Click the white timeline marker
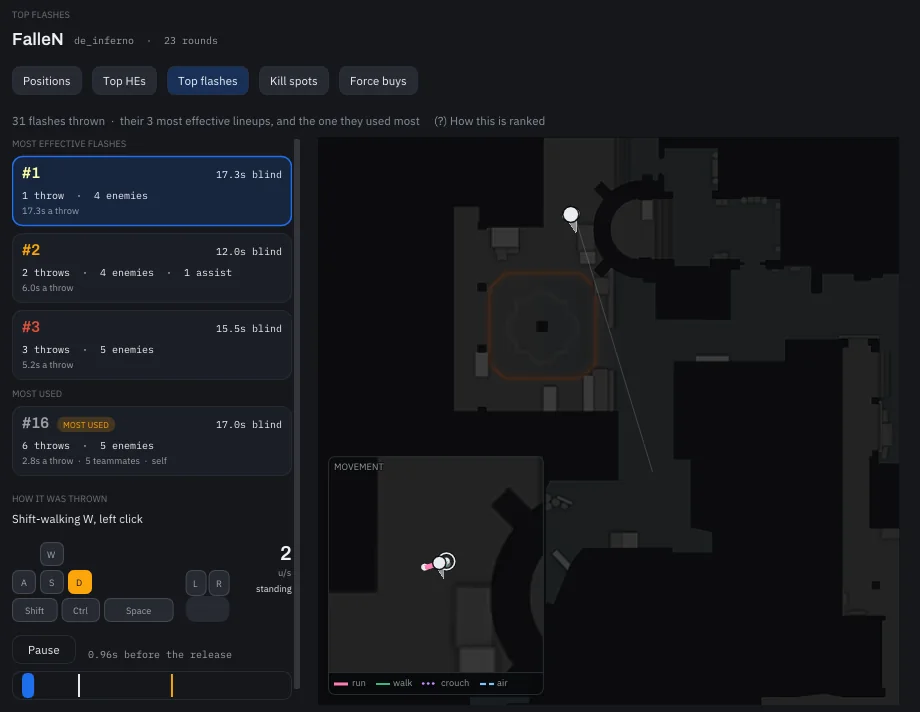This screenshot has width=920, height=712. pos(79,686)
